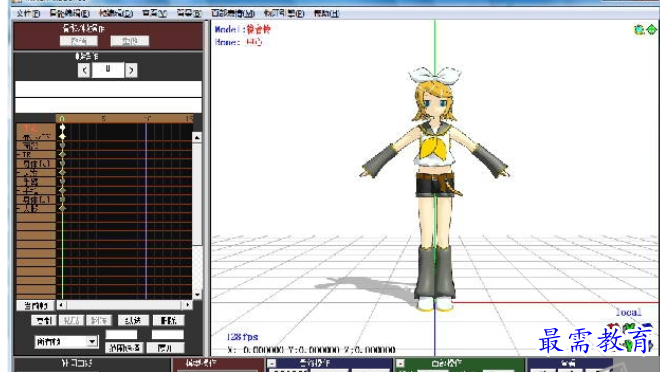Click the frame number input field
The width and height of the screenshot is (660, 372).
point(108,70)
